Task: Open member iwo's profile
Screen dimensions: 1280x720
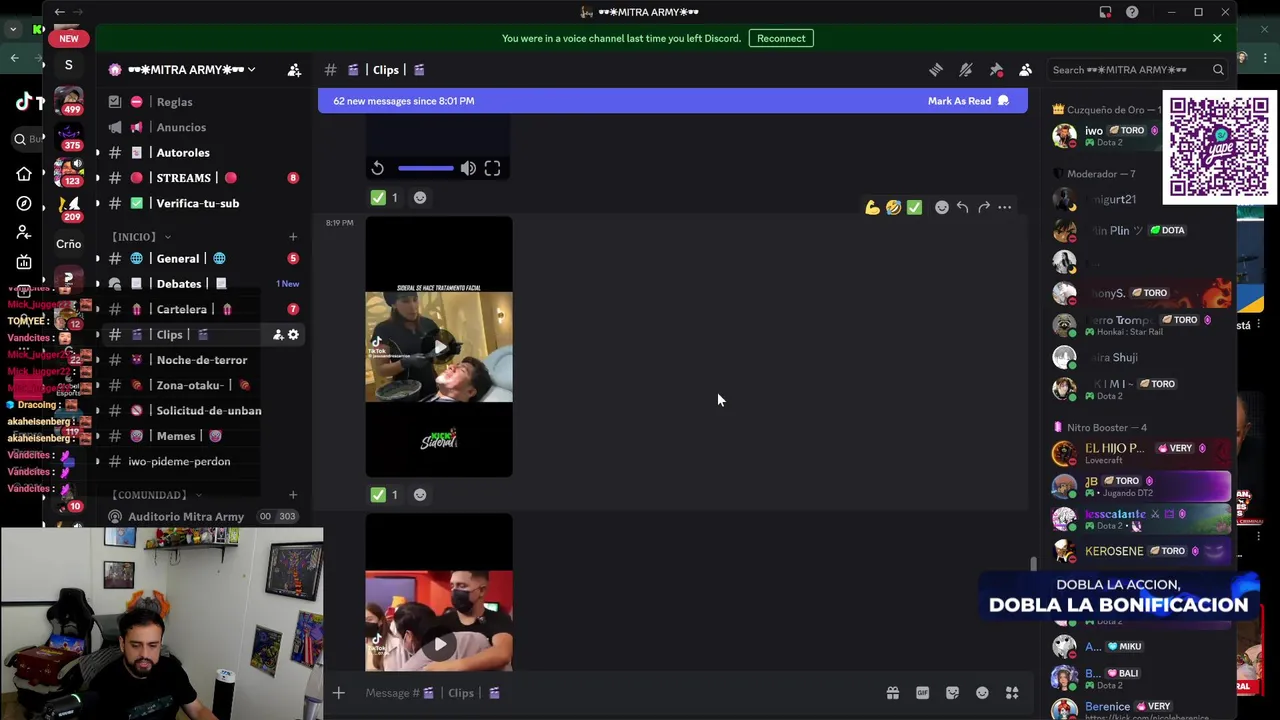Action: 1106,136
